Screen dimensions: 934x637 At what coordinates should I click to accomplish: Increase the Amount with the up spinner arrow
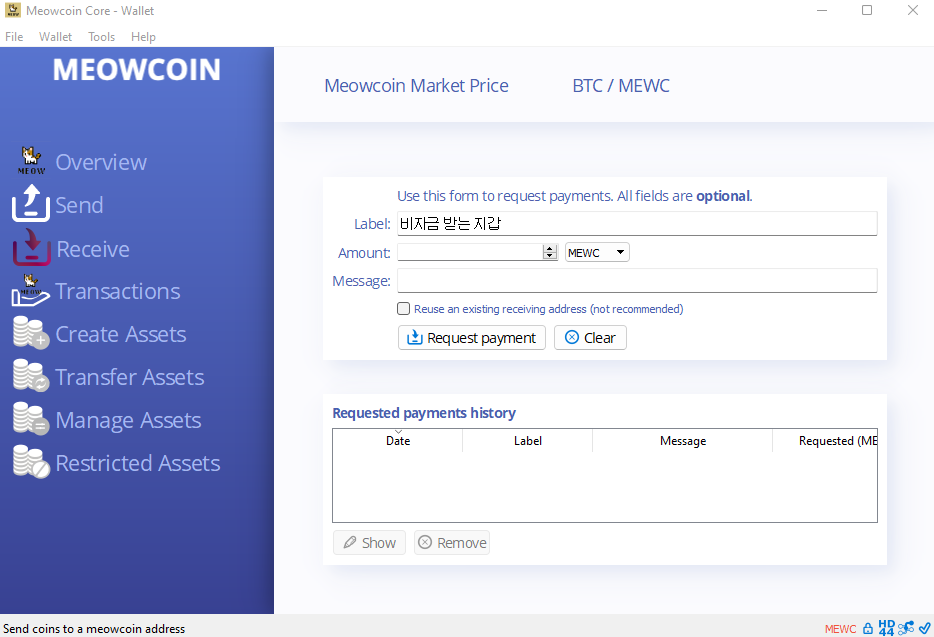tap(549, 248)
